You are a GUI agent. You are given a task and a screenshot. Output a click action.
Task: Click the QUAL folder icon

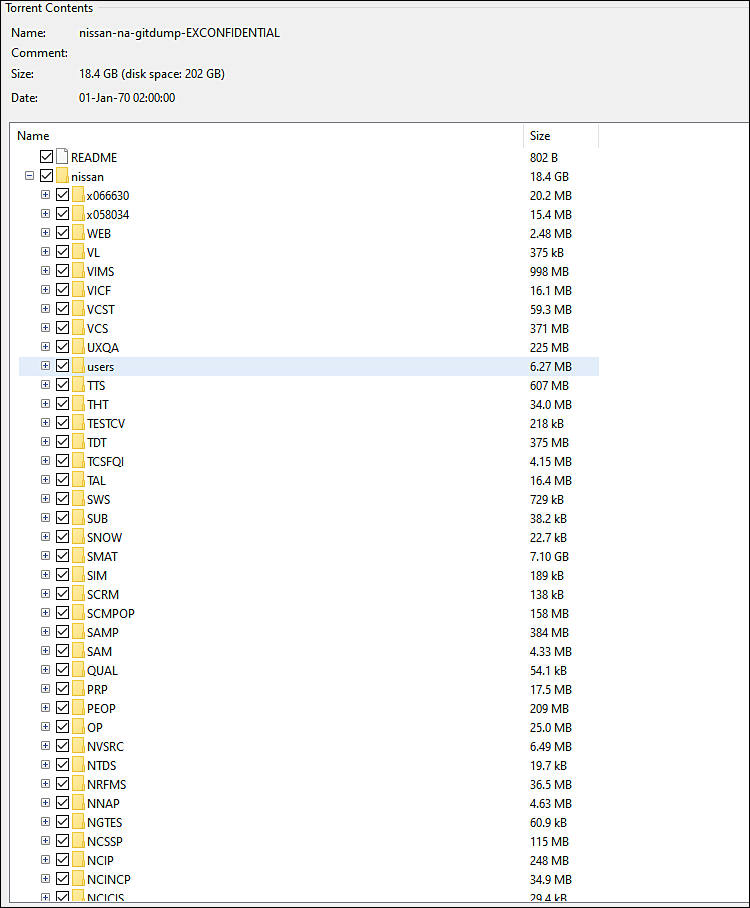click(x=78, y=669)
